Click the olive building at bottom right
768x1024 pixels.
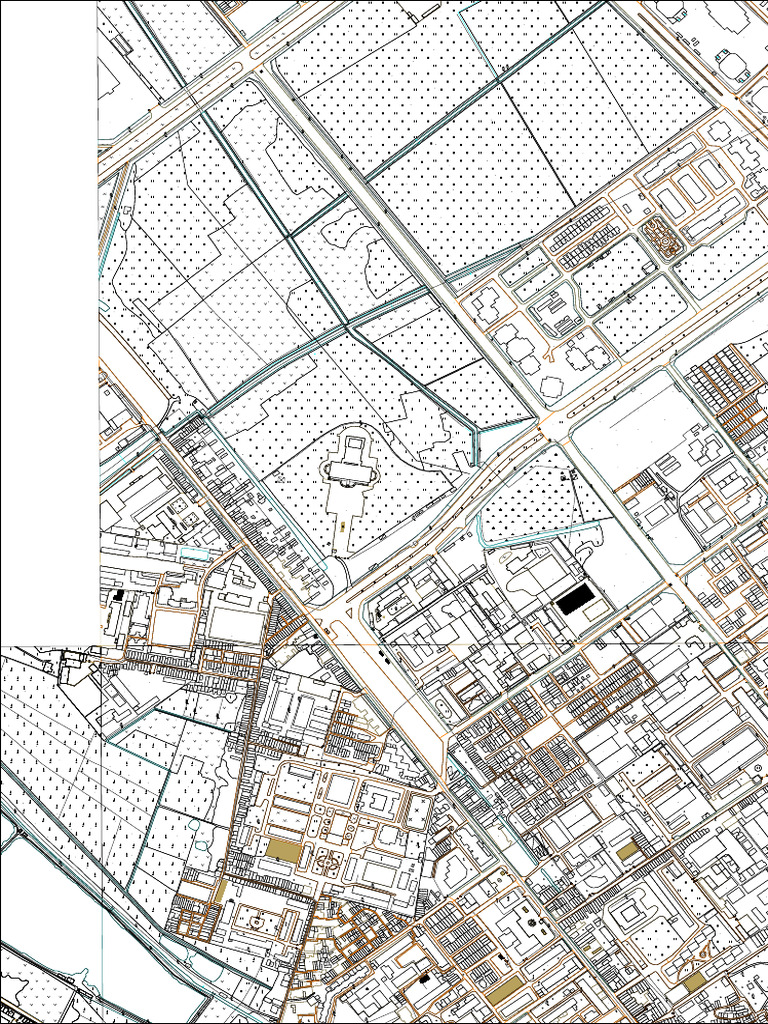click(x=694, y=982)
